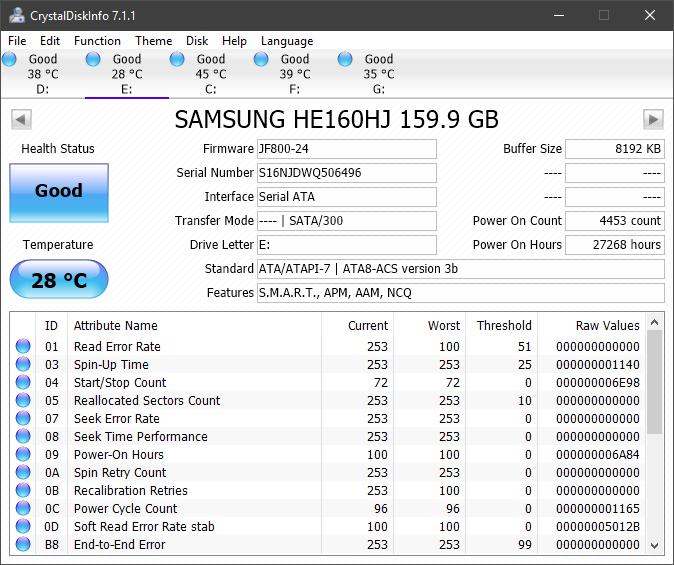Click the Good health status button
This screenshot has width=674, height=565.
tap(59, 193)
